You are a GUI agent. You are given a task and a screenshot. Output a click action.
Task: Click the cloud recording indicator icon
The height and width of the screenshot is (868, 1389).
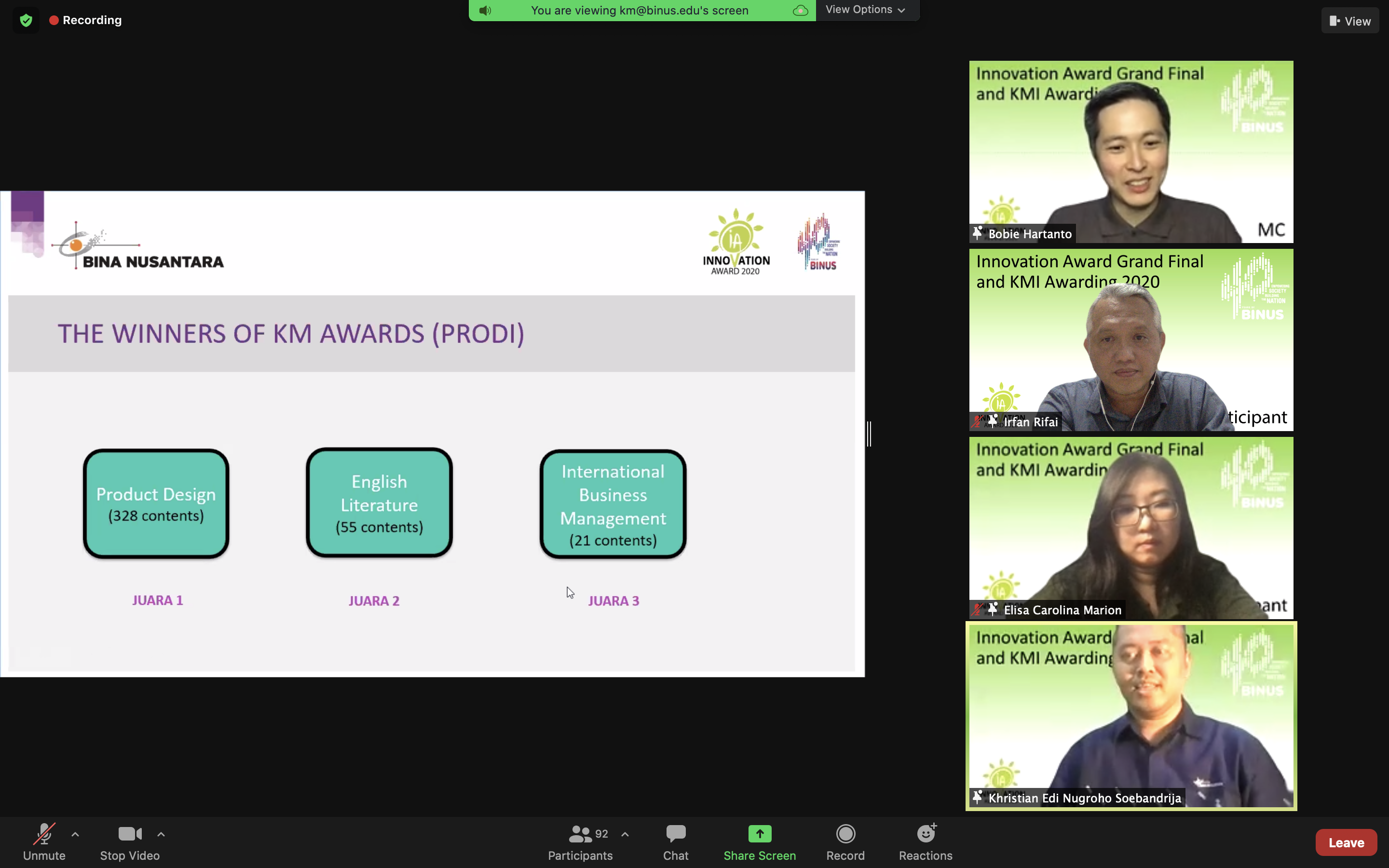[x=800, y=10]
